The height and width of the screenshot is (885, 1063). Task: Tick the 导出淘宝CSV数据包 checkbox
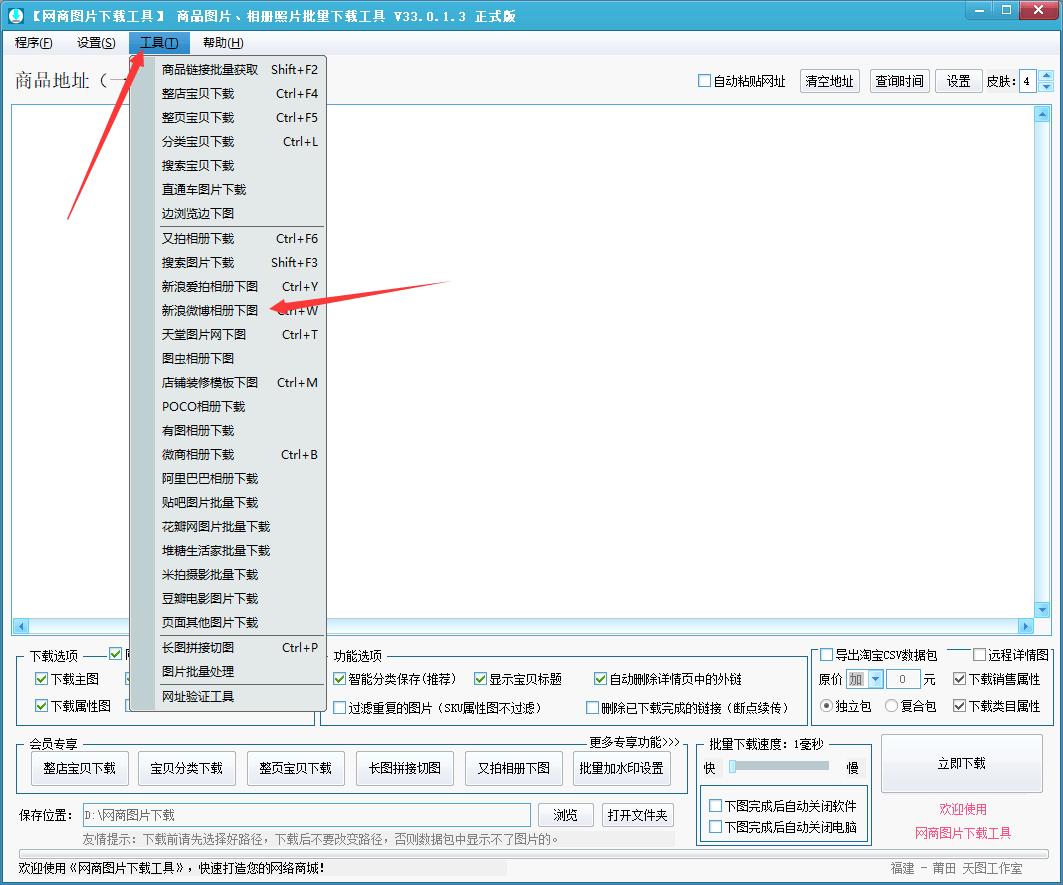(826, 655)
